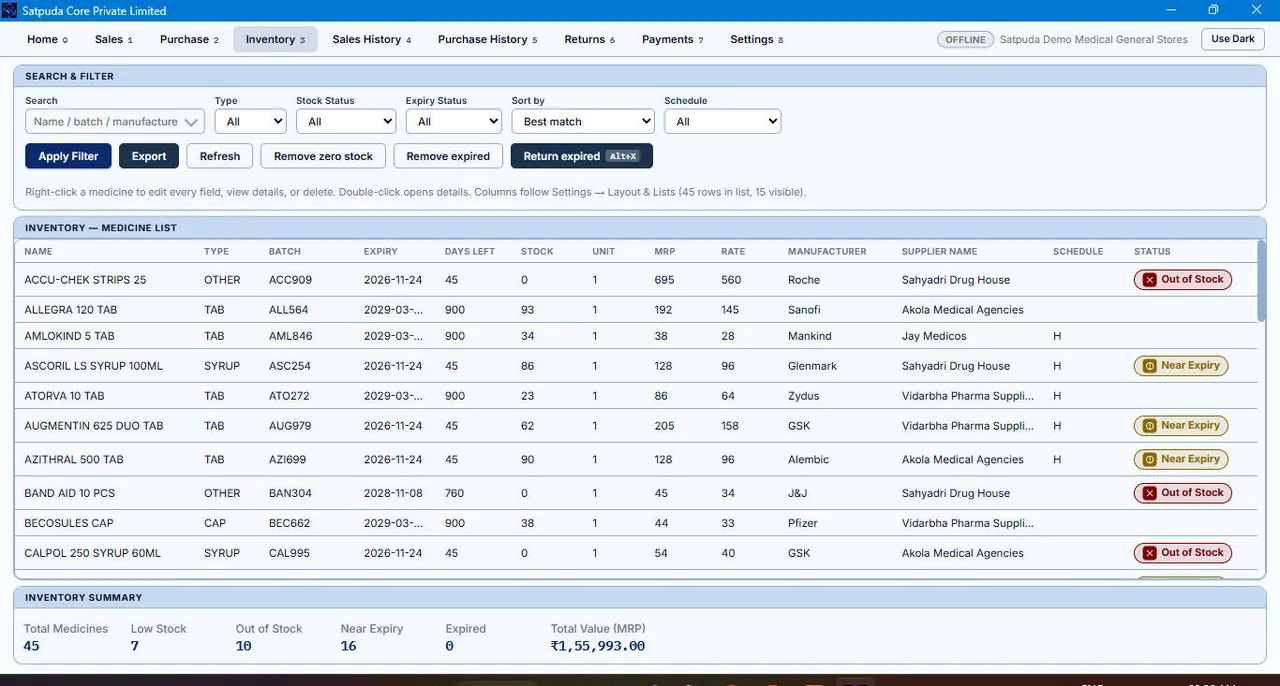Click the Satpuda app icon in title bar
Viewport: 1280px width, 686px height.
[x=11, y=10]
